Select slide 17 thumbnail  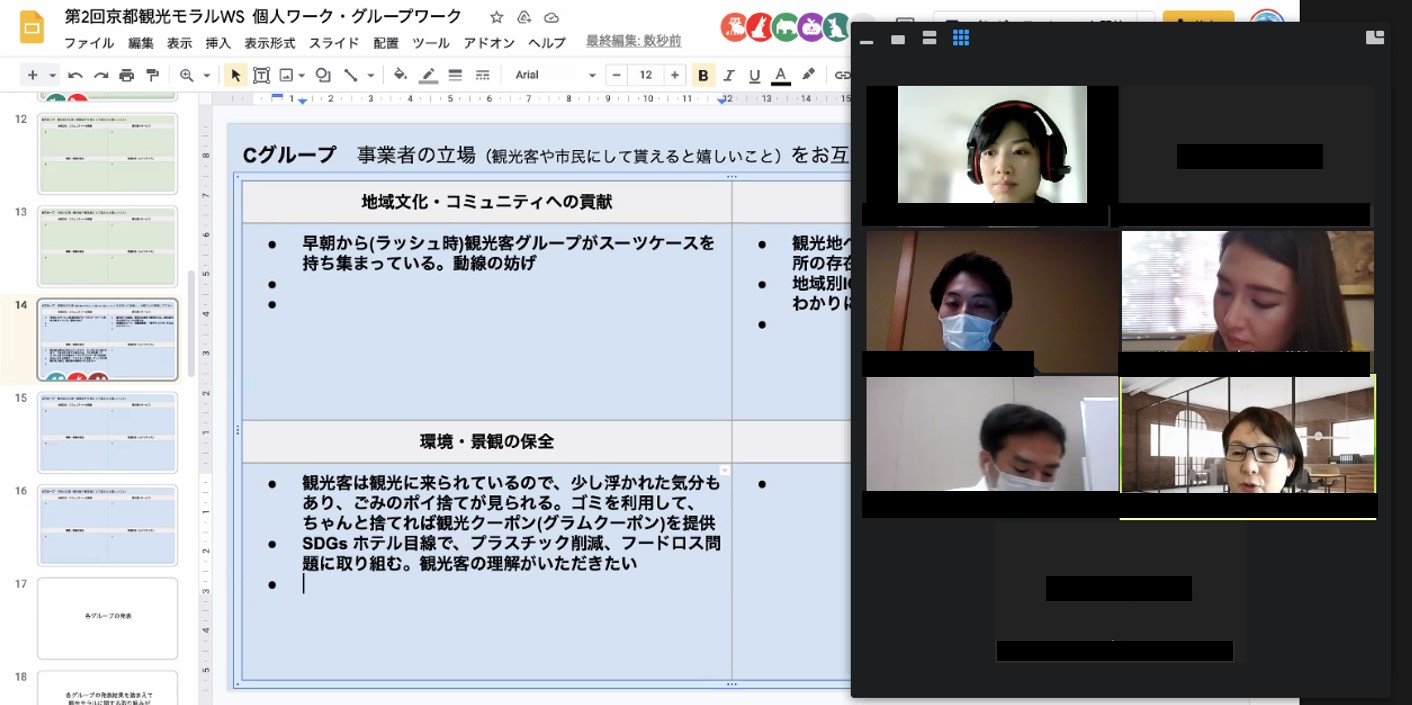coord(107,617)
